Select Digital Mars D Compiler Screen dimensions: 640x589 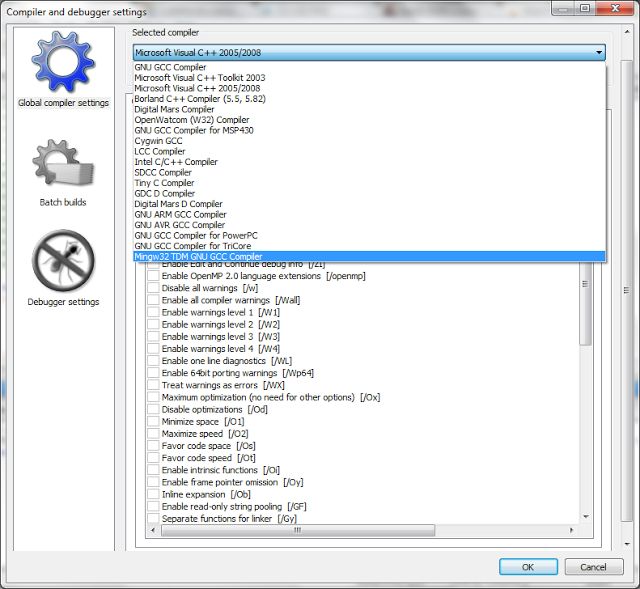click(x=369, y=204)
